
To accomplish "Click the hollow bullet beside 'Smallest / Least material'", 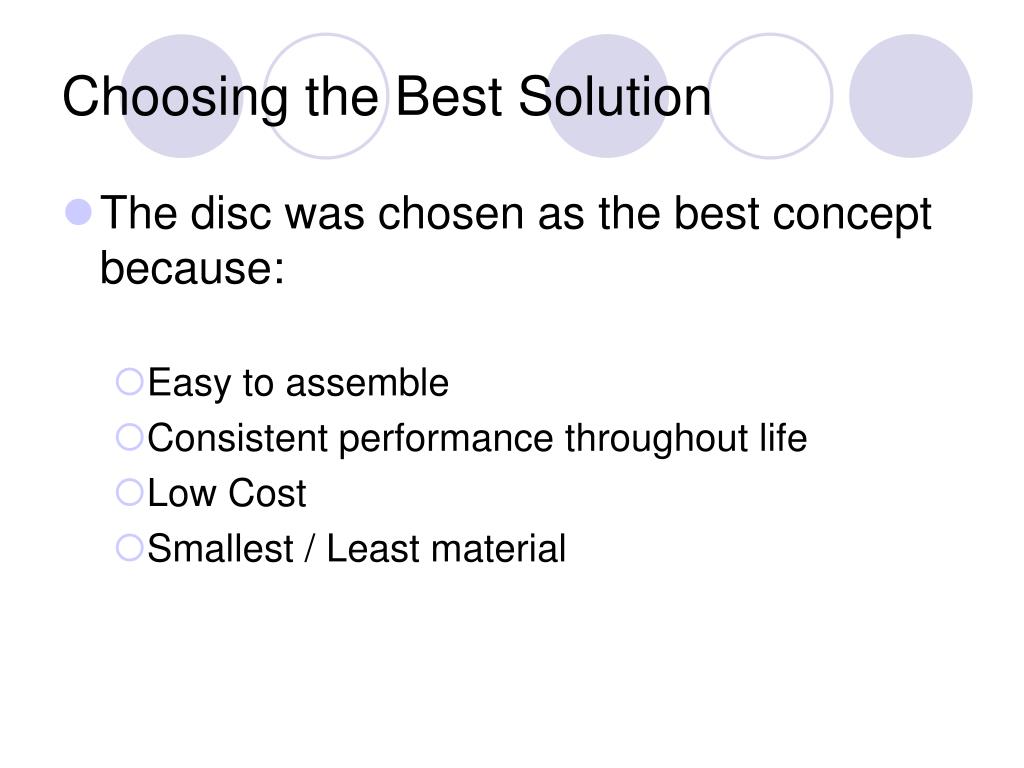I will coord(129,548).
